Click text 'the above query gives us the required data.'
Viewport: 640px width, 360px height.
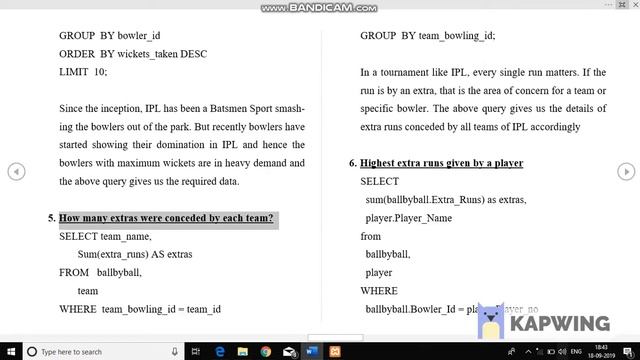[x=149, y=181]
